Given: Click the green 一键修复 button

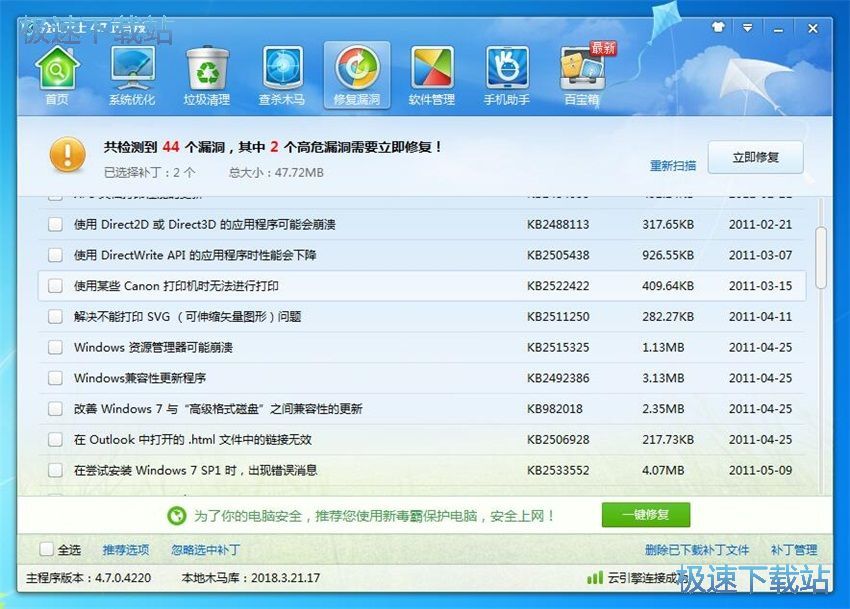Looking at the screenshot, I should coord(646,515).
